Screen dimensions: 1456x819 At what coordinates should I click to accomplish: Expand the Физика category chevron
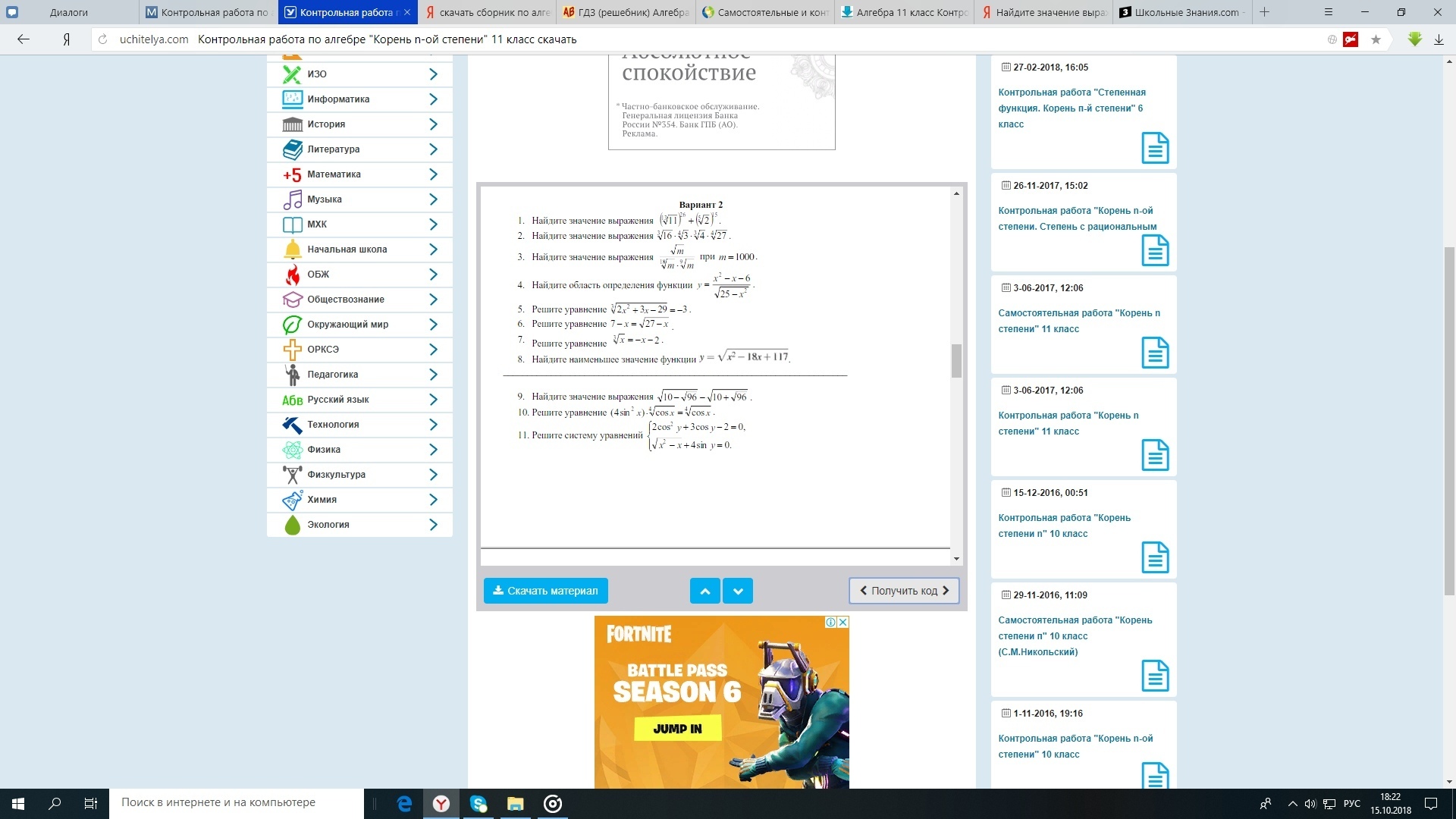tap(433, 450)
